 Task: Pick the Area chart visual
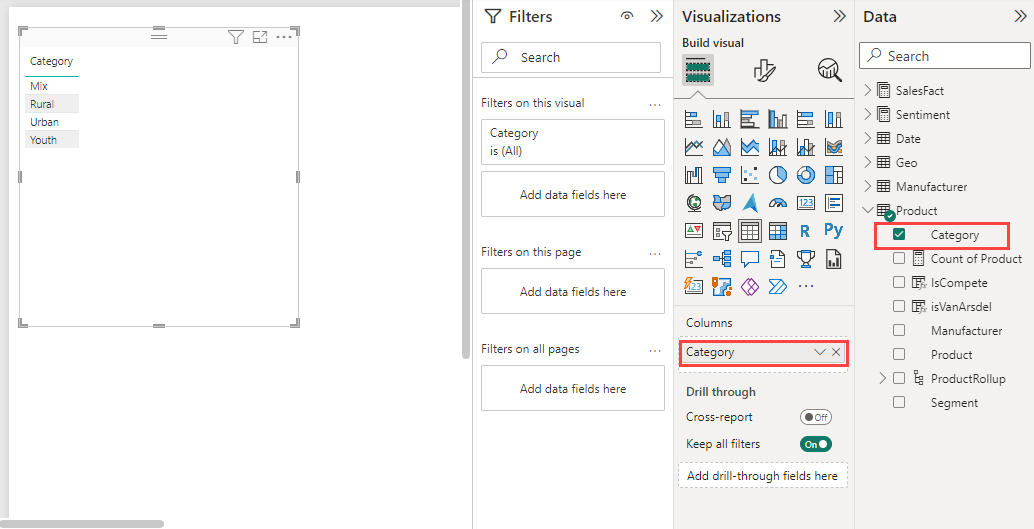[x=722, y=146]
